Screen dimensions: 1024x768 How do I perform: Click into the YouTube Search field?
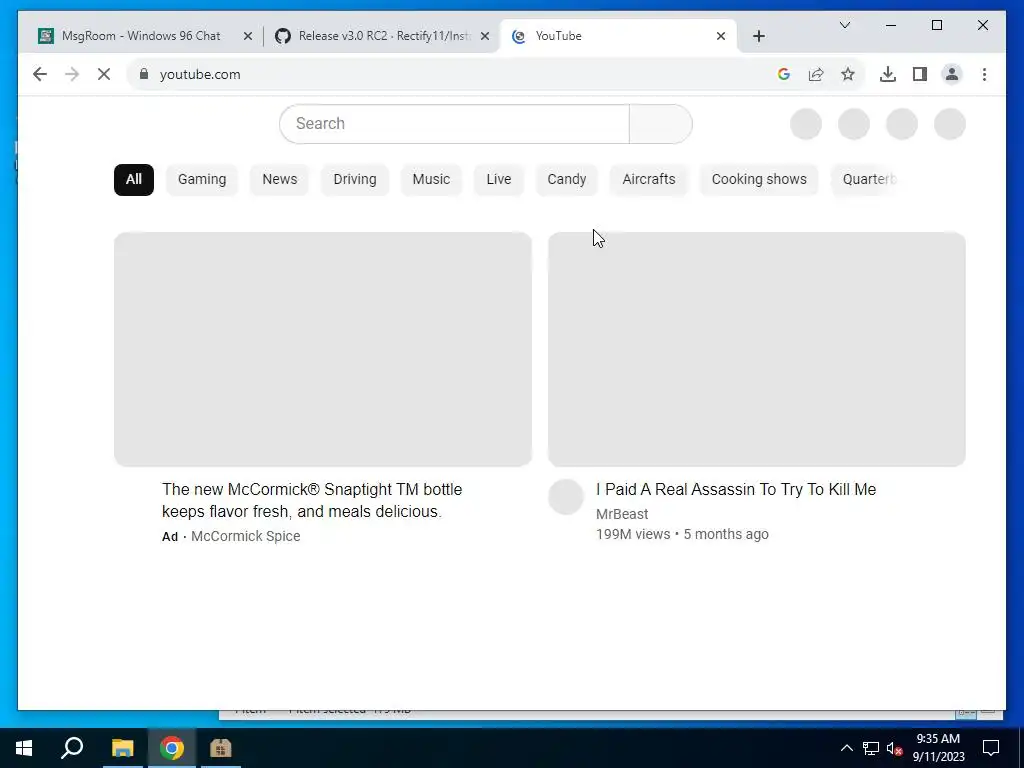(x=454, y=123)
